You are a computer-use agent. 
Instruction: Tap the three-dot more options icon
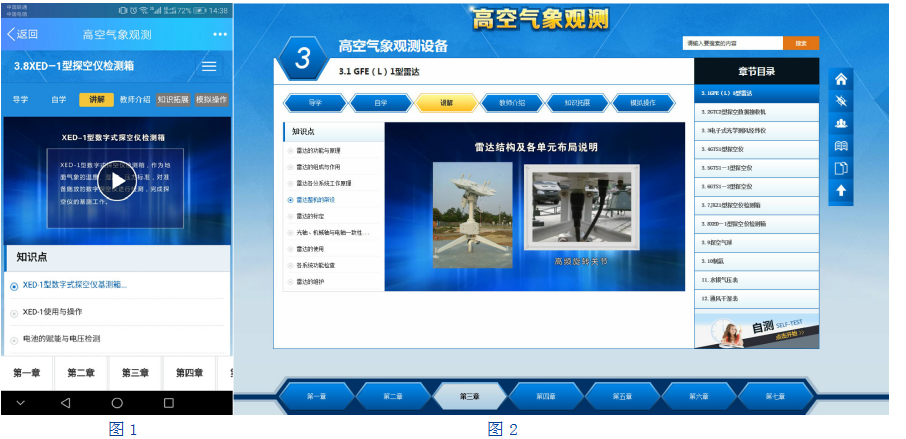tap(220, 34)
